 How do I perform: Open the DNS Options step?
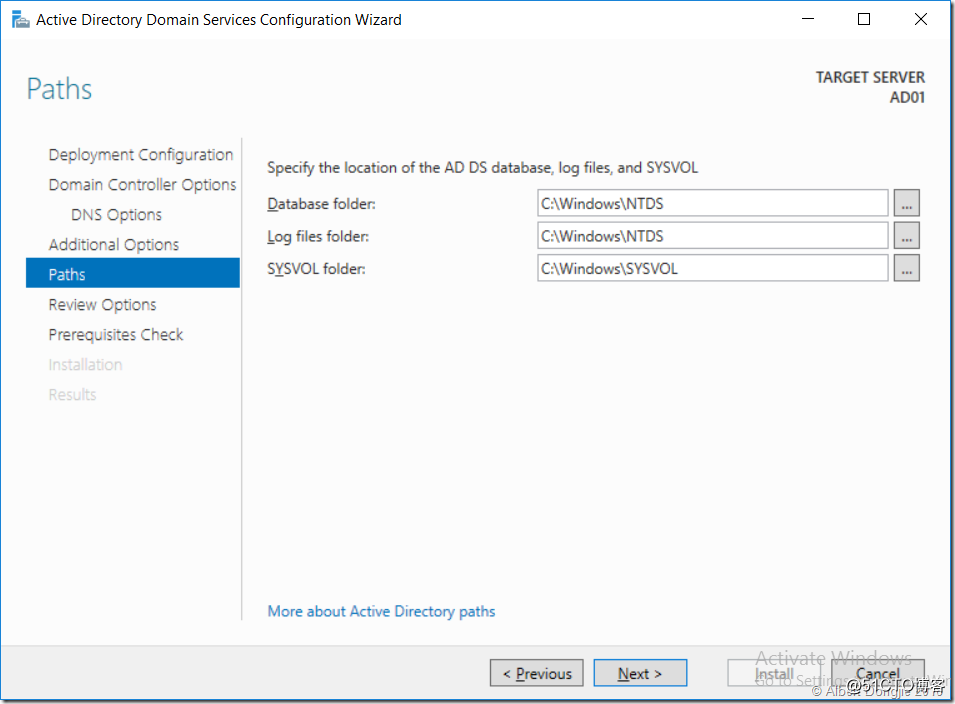pos(116,214)
